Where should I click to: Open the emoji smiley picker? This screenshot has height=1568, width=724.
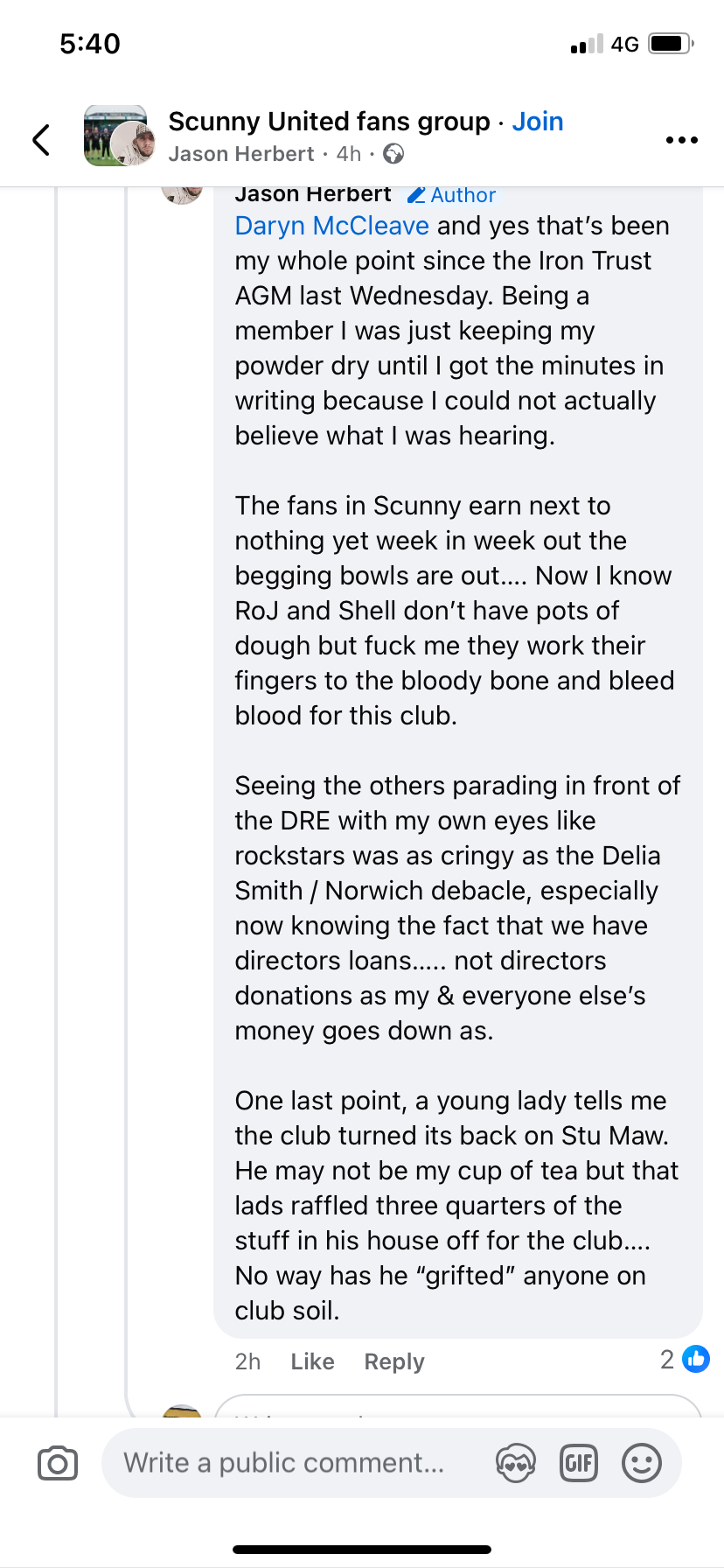641,1463
